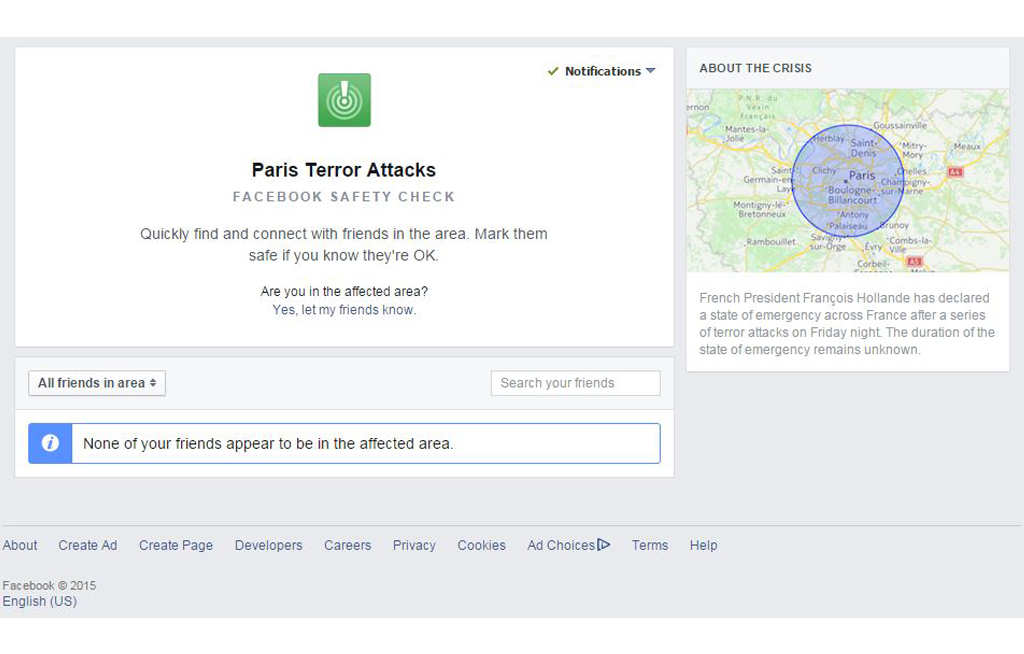This screenshot has width=1024, height=654.
Task: Open the Developers footer link
Action: point(268,545)
